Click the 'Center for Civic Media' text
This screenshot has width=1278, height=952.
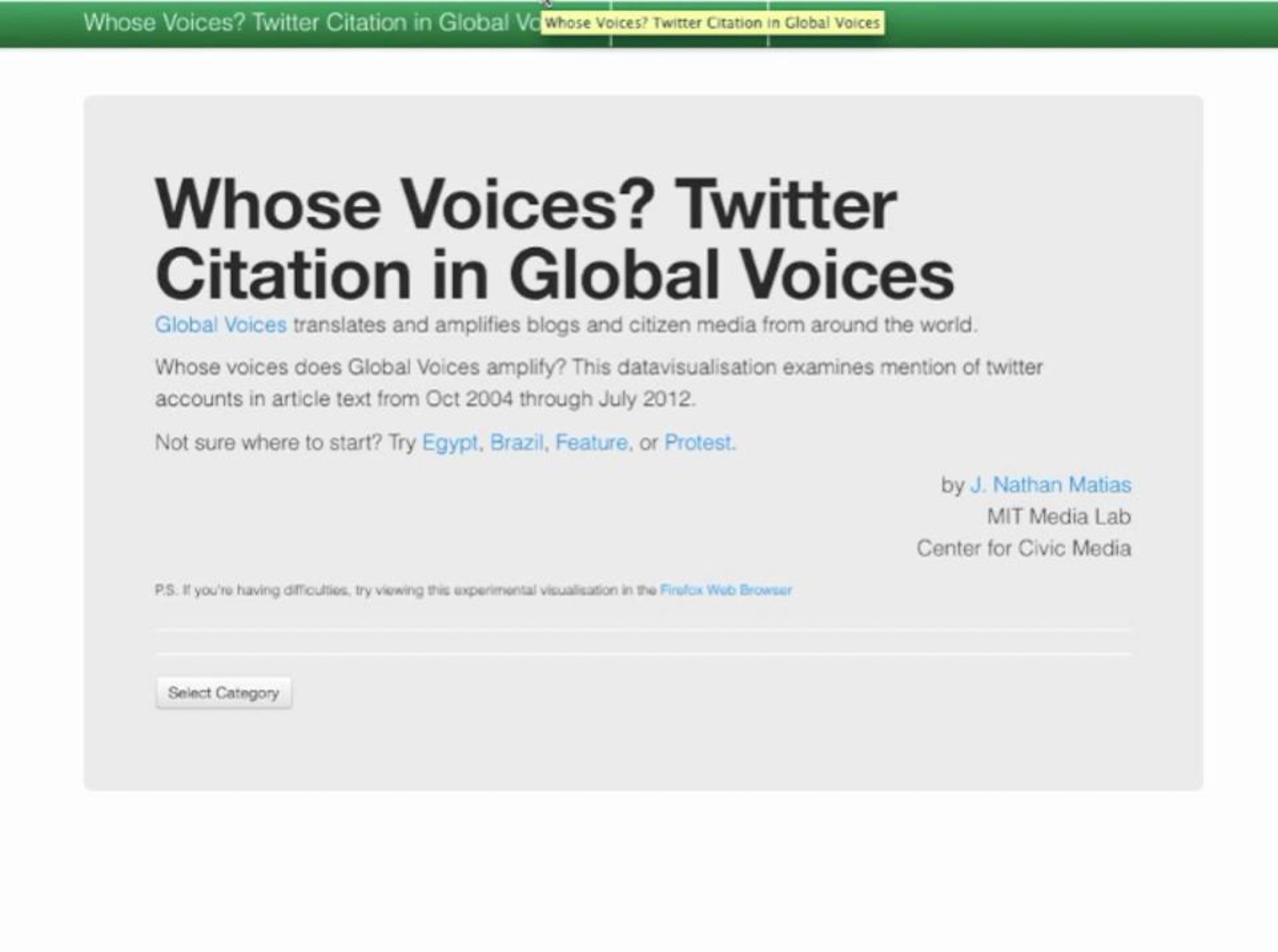pyautogui.click(x=1024, y=548)
